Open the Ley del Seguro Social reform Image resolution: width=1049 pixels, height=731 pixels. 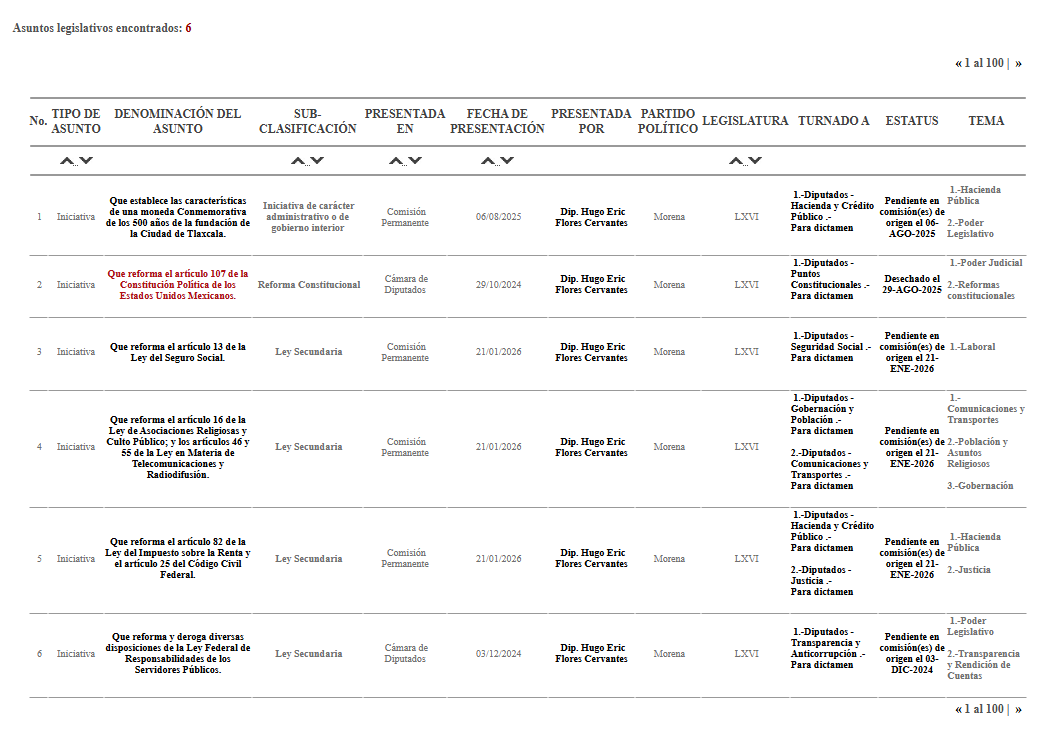click(177, 352)
